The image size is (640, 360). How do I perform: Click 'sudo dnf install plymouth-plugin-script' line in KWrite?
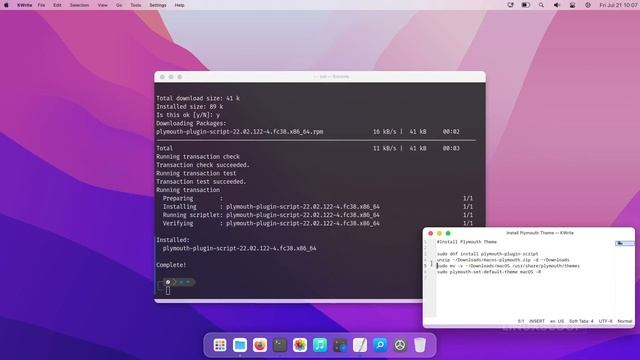[487, 254]
